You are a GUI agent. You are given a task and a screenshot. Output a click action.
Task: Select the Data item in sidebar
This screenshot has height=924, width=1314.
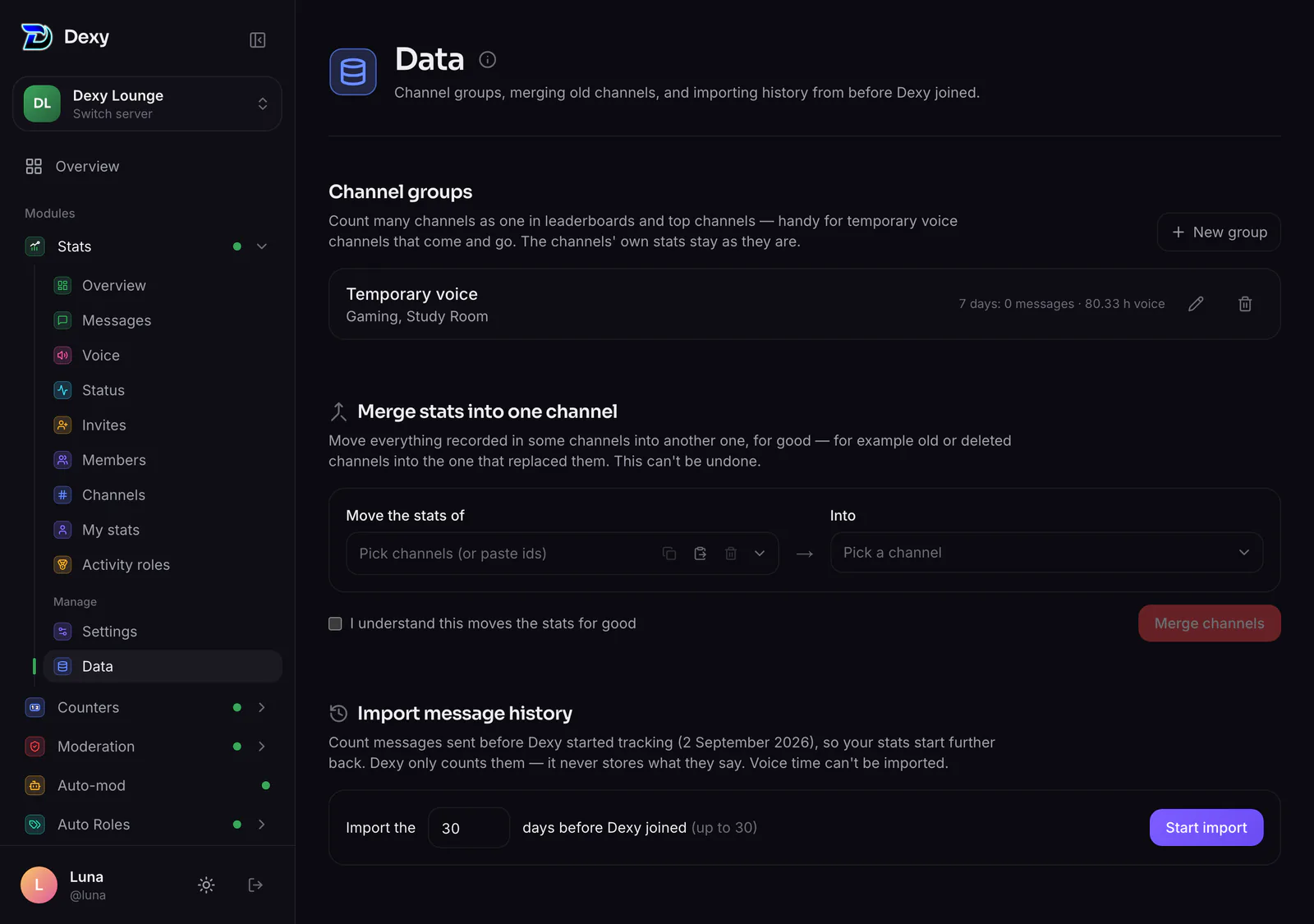click(163, 666)
